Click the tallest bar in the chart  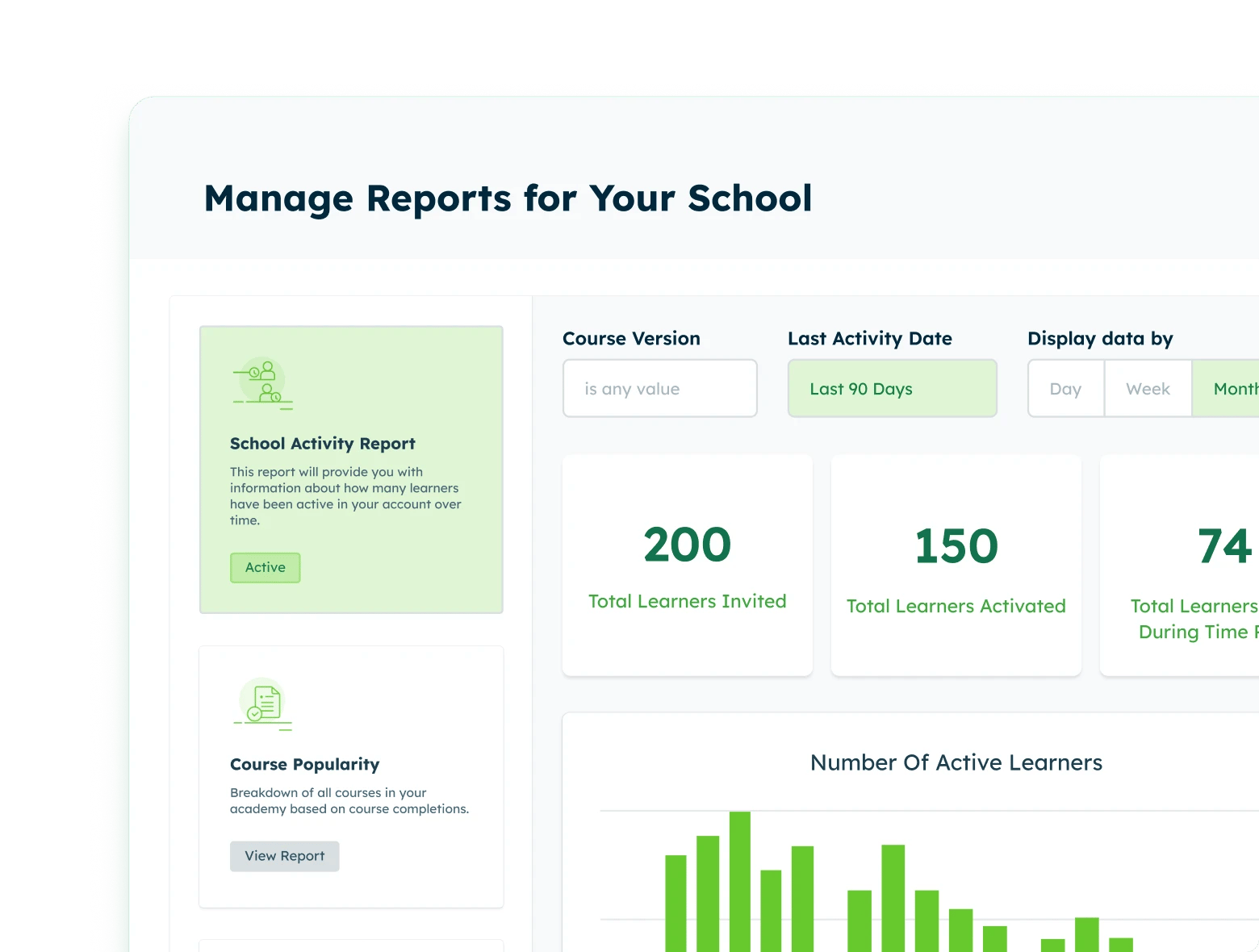[x=739, y=879]
